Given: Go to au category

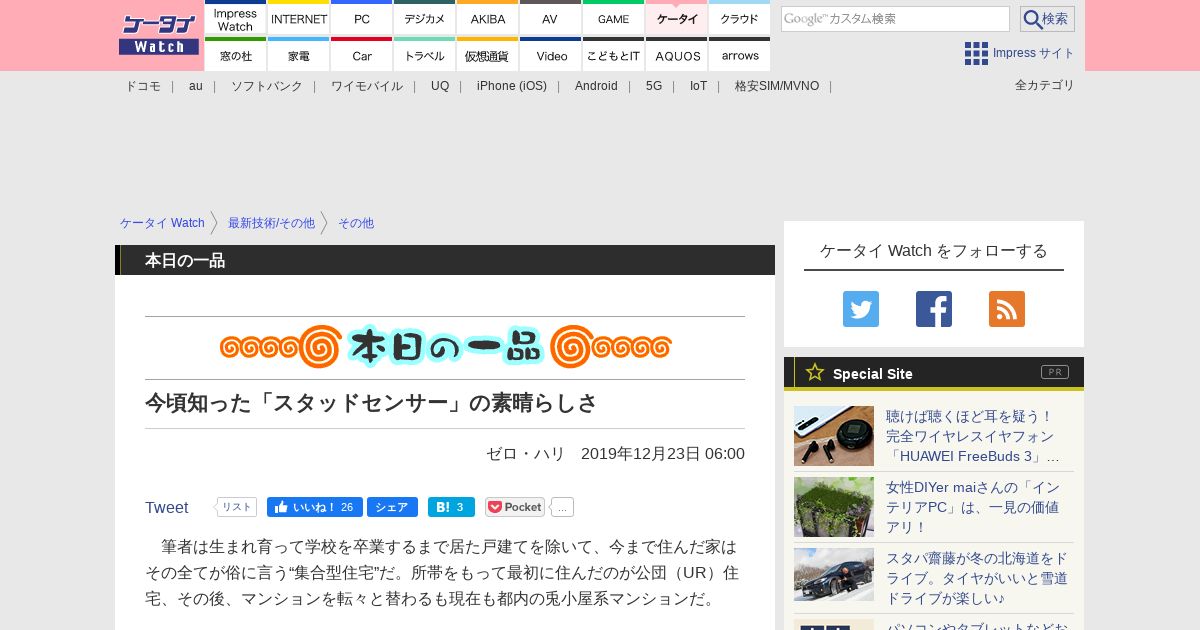Looking at the screenshot, I should pos(196,86).
